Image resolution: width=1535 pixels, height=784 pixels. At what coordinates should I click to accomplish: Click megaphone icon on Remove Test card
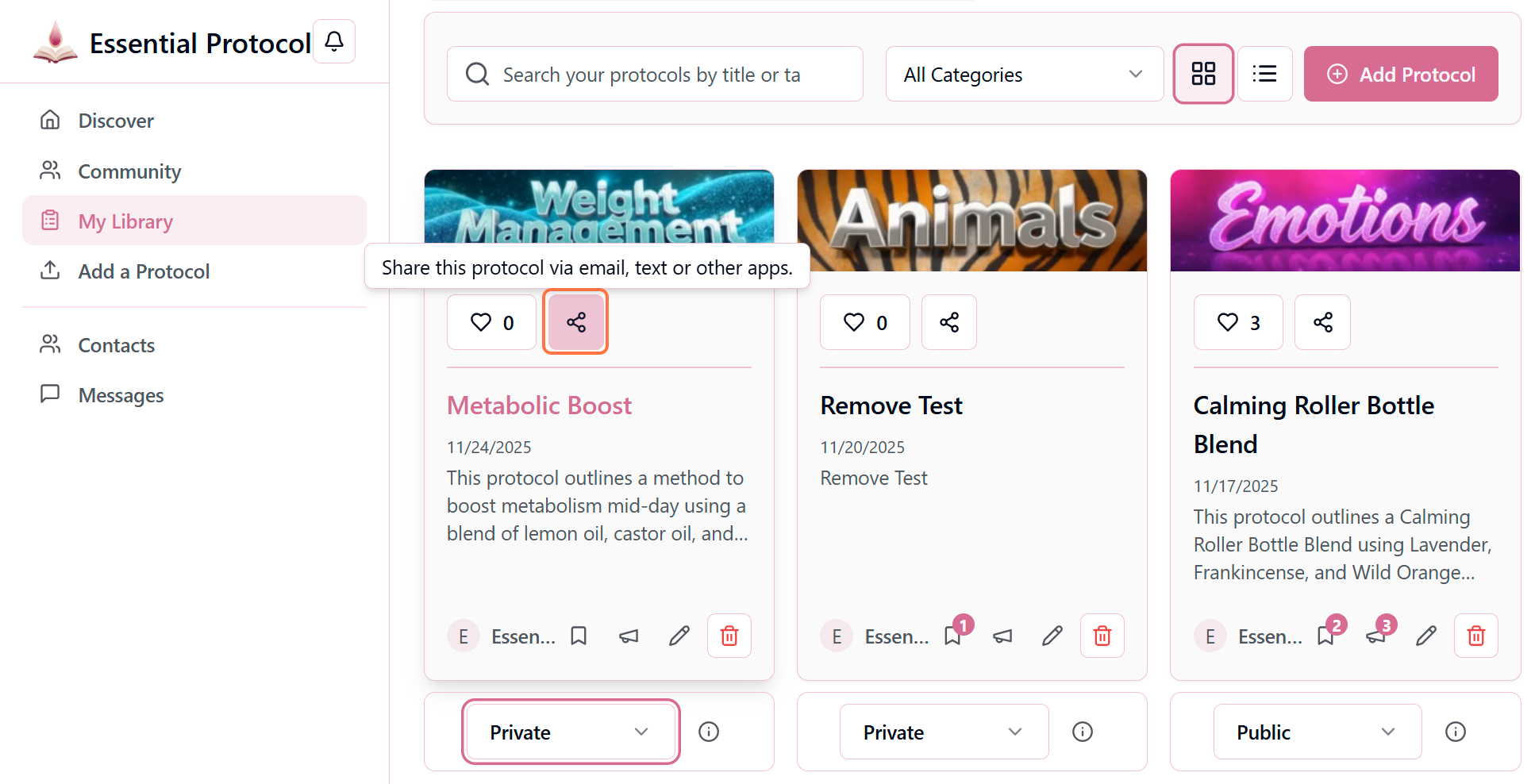pyautogui.click(x=1002, y=636)
